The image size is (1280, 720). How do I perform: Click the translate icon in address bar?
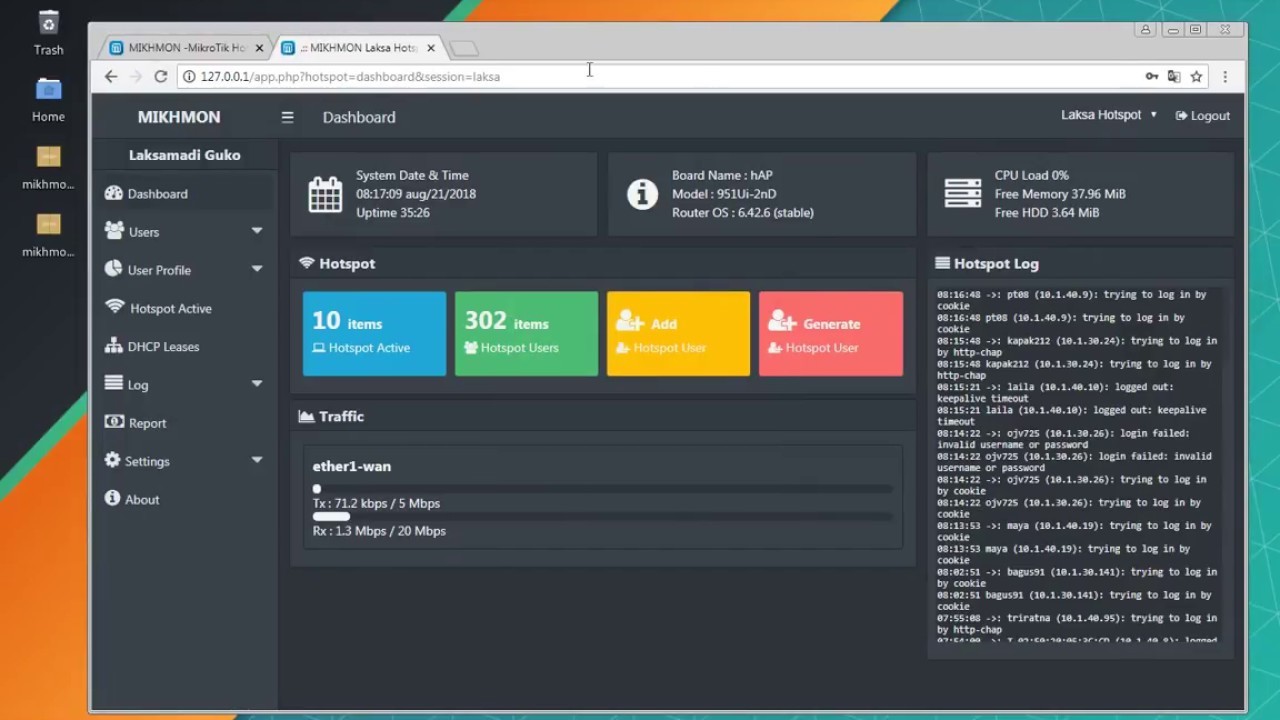(1174, 76)
